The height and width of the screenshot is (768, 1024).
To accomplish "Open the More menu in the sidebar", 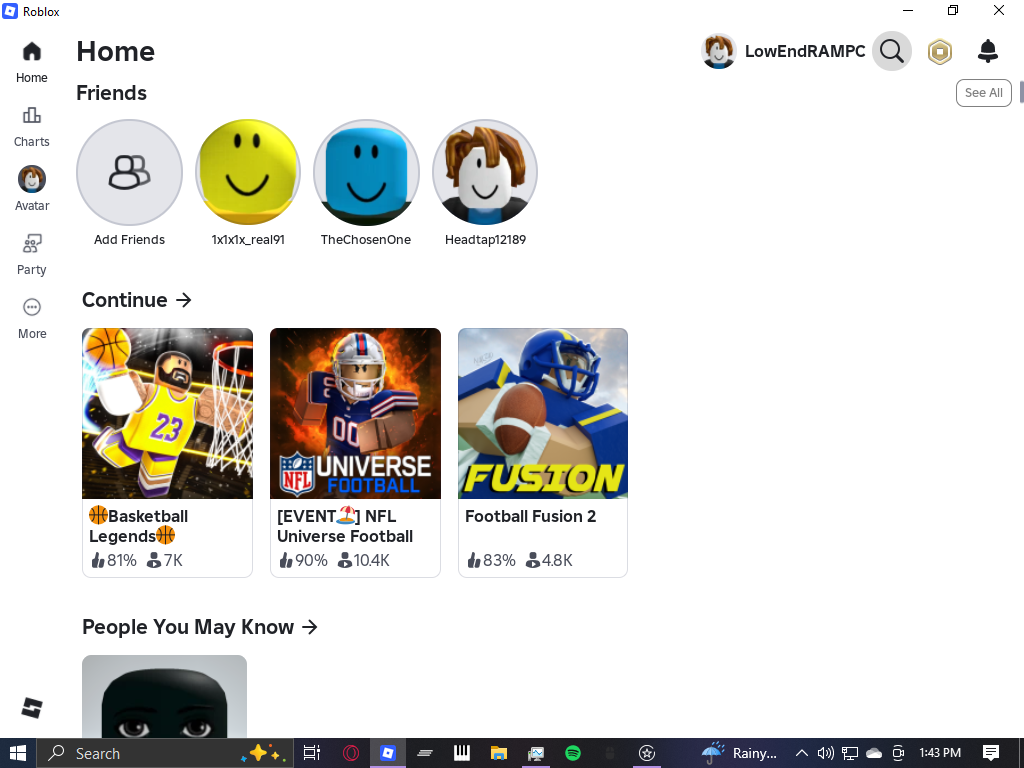I will (x=31, y=319).
